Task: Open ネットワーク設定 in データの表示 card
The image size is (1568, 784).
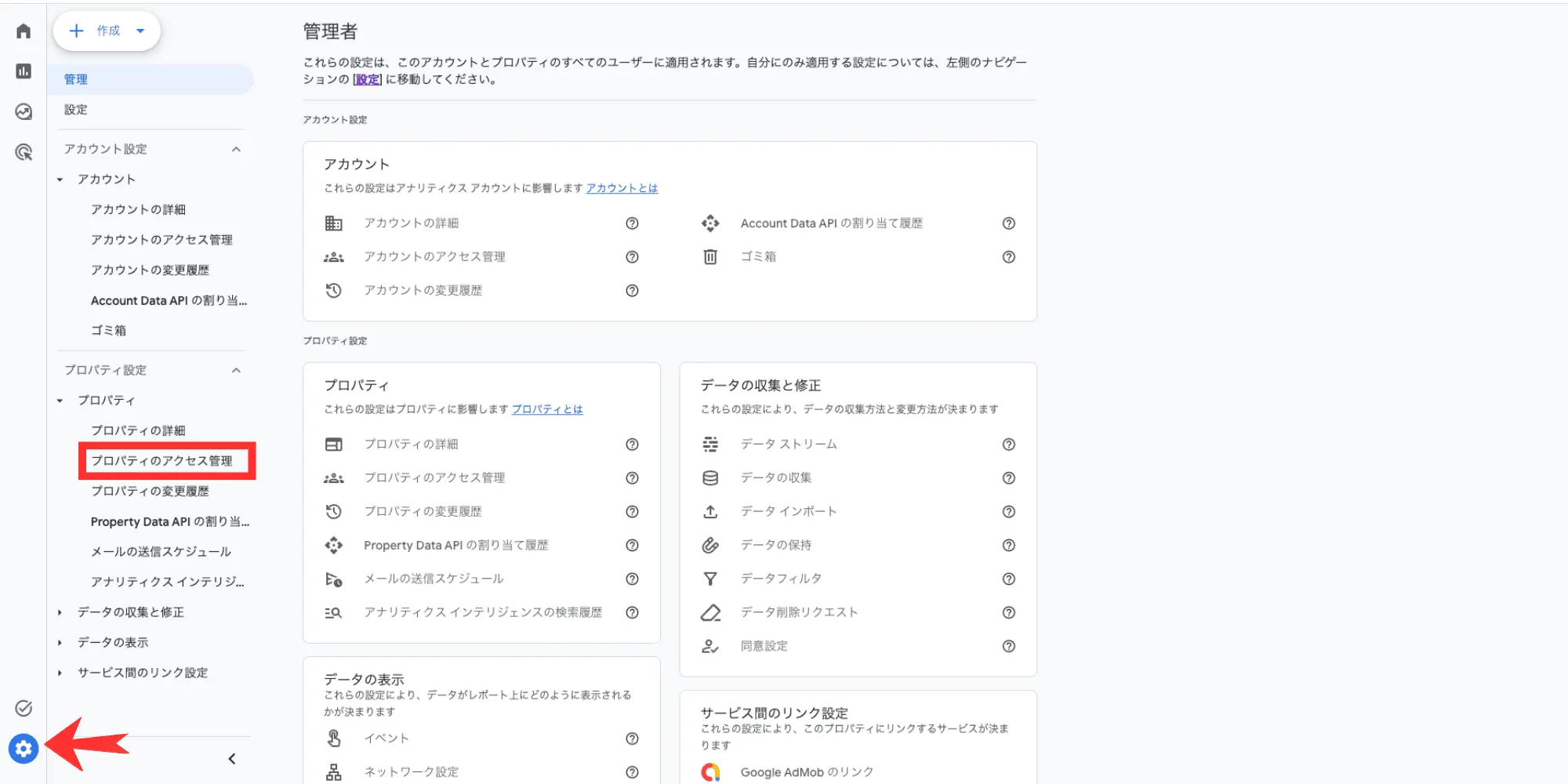Action: tap(412, 772)
